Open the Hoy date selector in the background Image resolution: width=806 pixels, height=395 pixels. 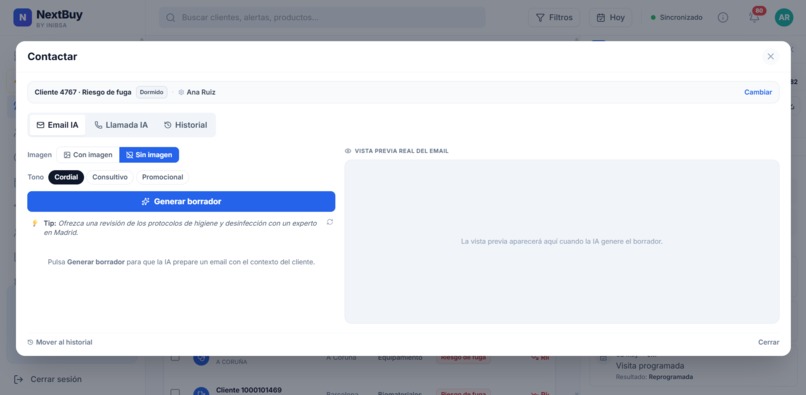[610, 17]
